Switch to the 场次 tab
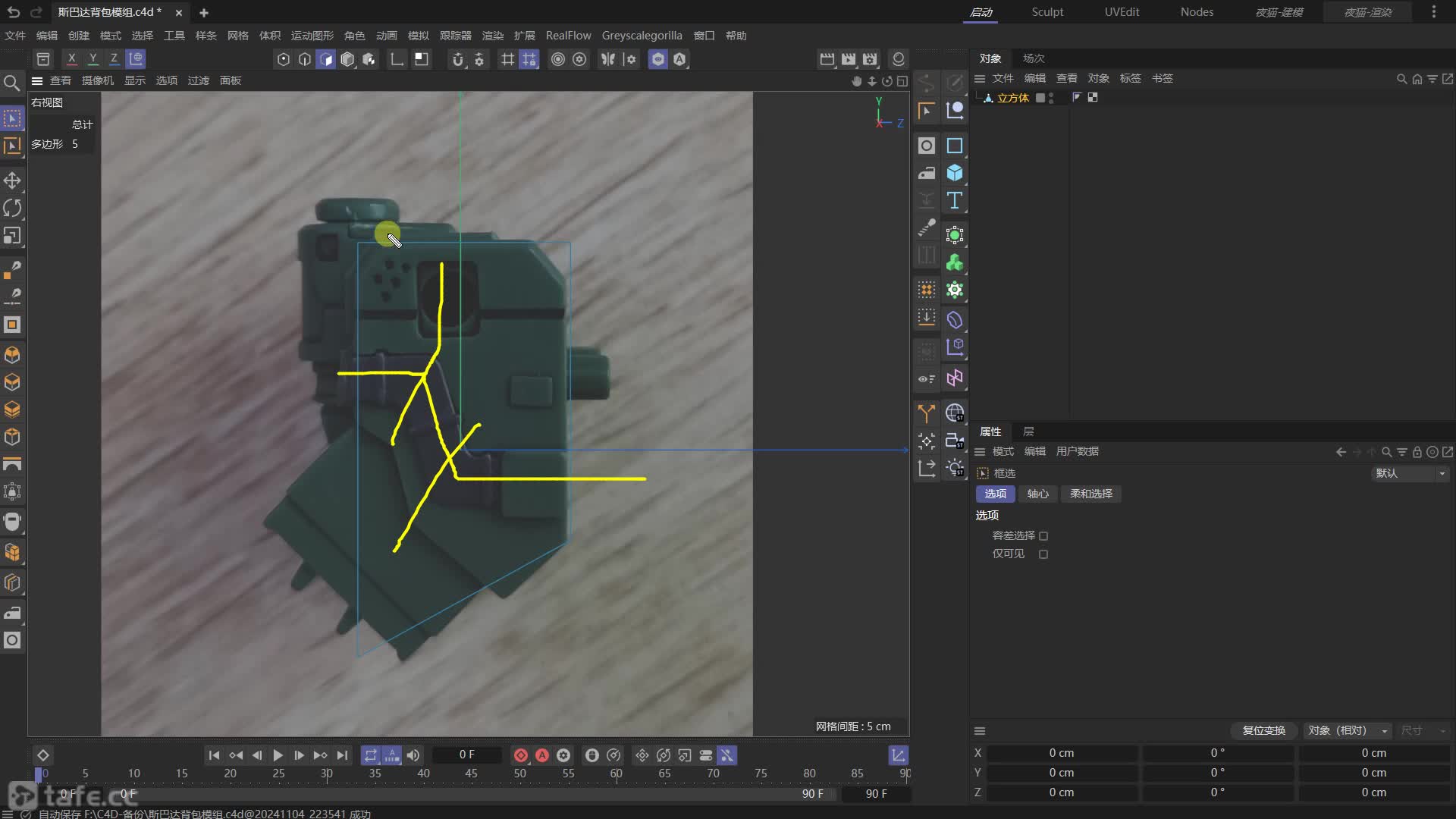Viewport: 1456px width, 819px height. pos(1034,58)
